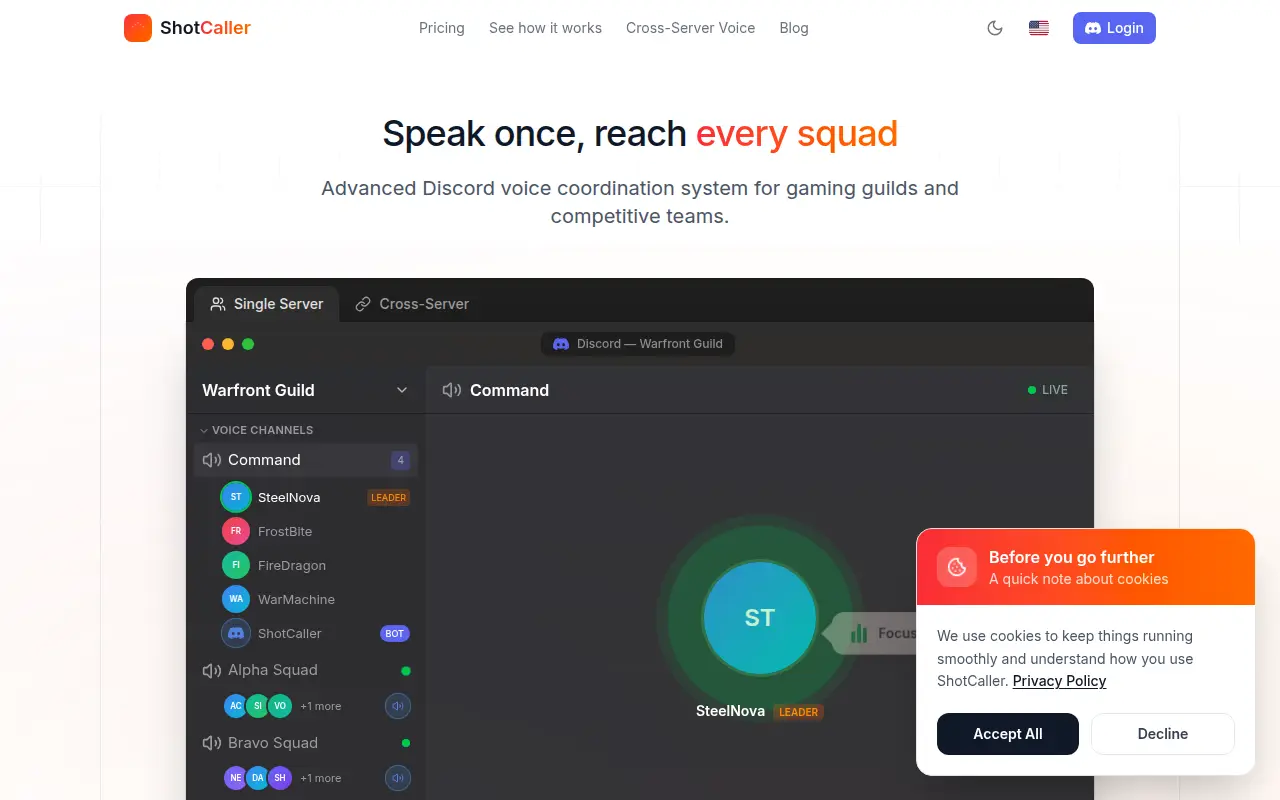Screen dimensions: 1280x800
Task: Click the SteelNova ST avatar in sidebar
Action: tap(236, 497)
